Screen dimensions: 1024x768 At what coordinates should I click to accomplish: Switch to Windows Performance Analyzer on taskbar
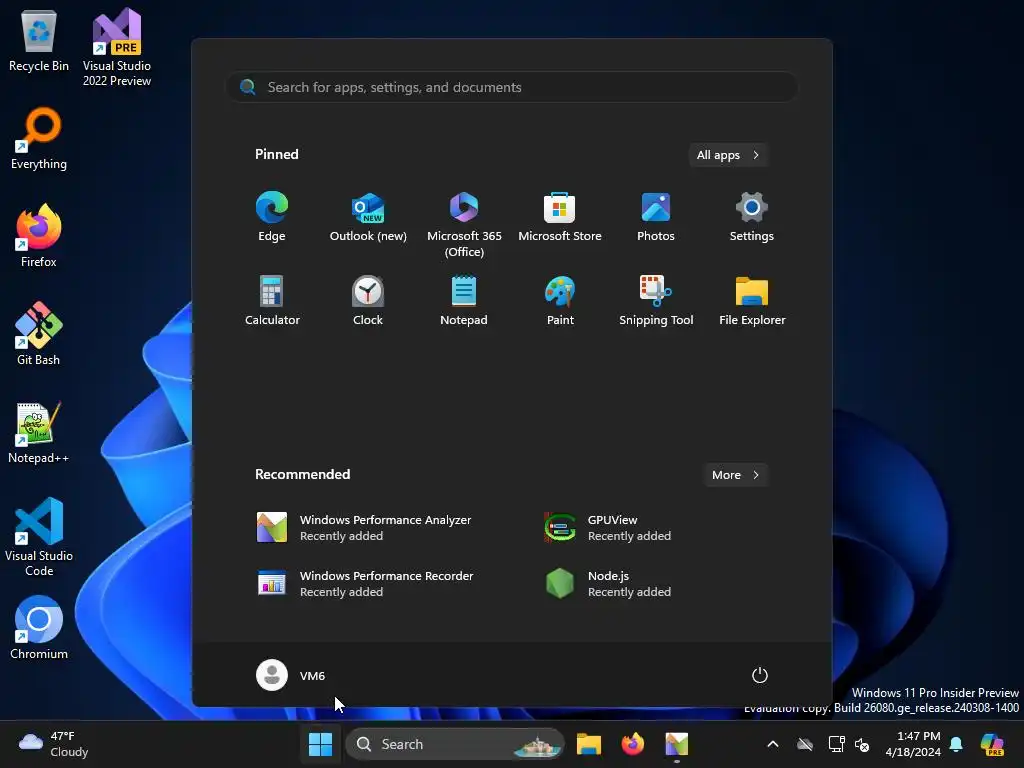(677, 744)
